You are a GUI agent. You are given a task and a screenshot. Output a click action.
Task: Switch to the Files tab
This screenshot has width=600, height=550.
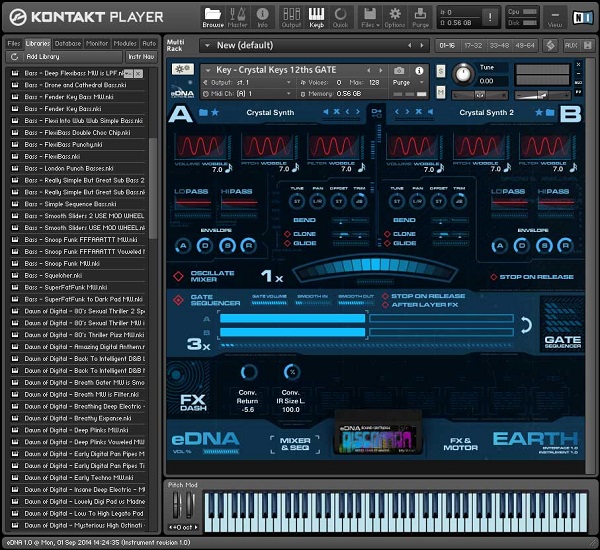coord(14,44)
